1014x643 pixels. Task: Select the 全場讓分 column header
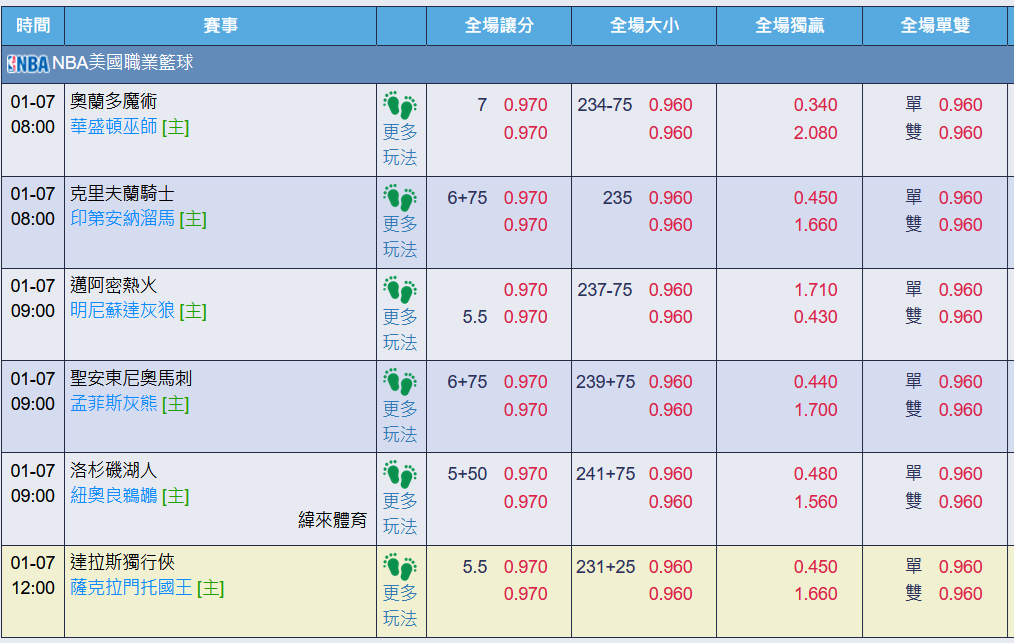click(499, 26)
